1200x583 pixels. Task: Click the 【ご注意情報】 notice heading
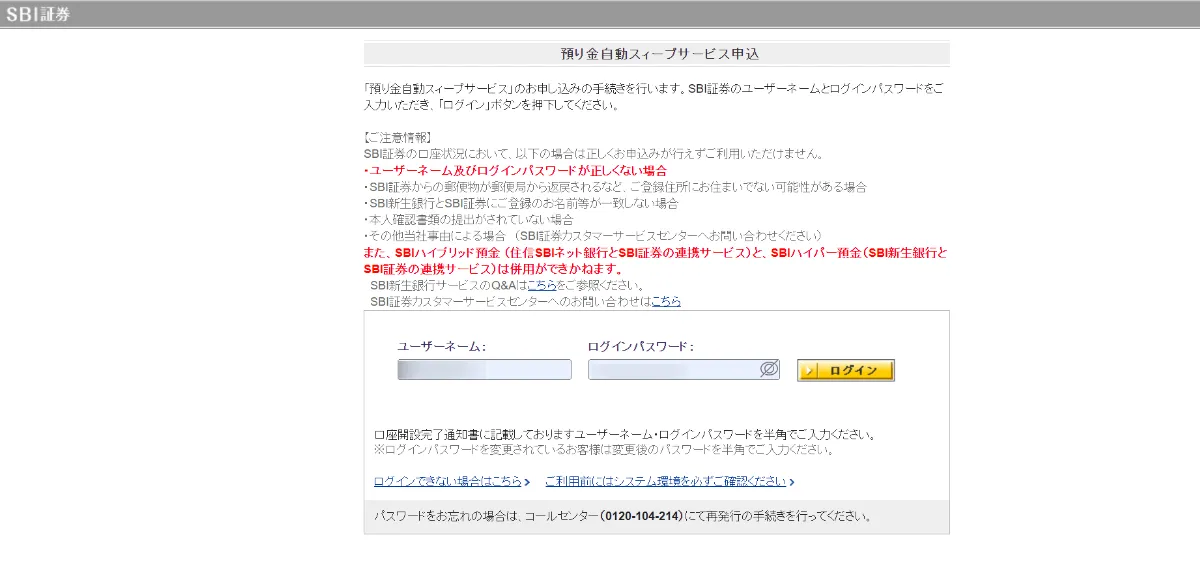click(397, 138)
